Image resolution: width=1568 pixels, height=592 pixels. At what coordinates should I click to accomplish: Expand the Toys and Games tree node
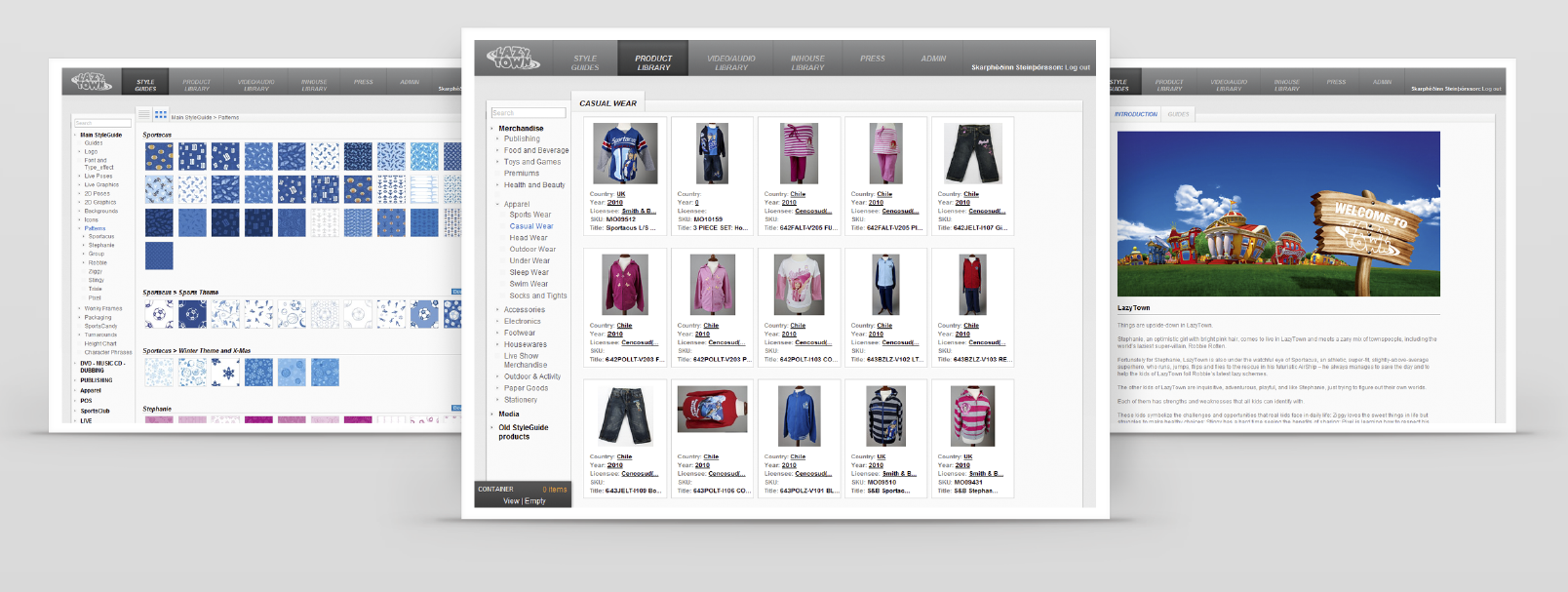(x=531, y=162)
